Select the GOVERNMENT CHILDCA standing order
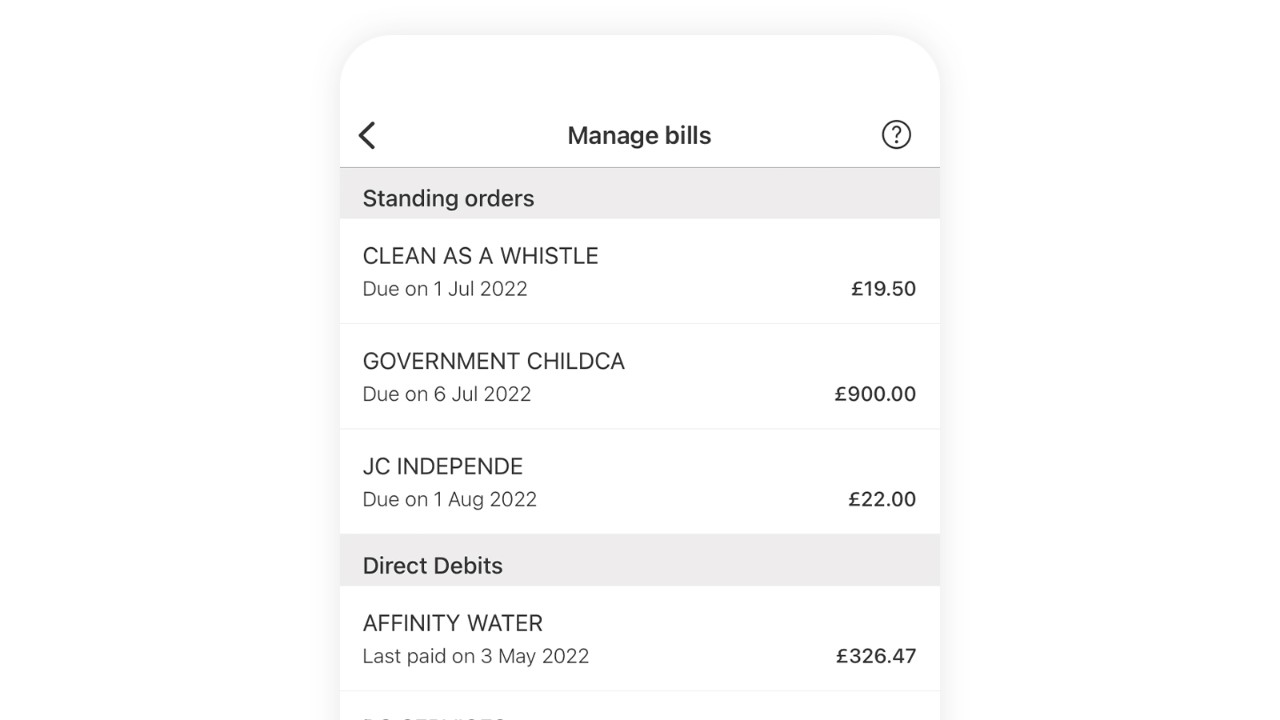This screenshot has height=720, width=1280. pos(640,377)
